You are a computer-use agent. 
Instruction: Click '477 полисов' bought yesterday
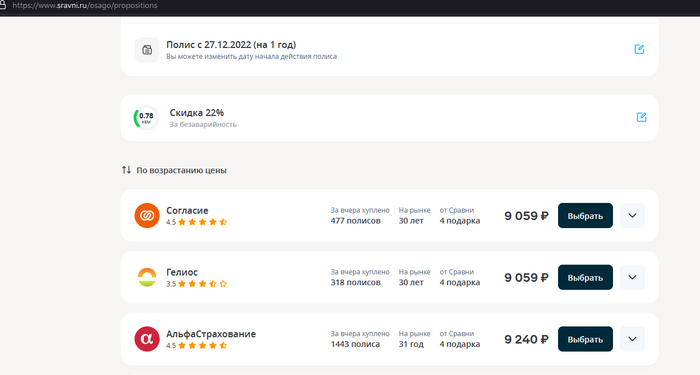pyautogui.click(x=355, y=221)
